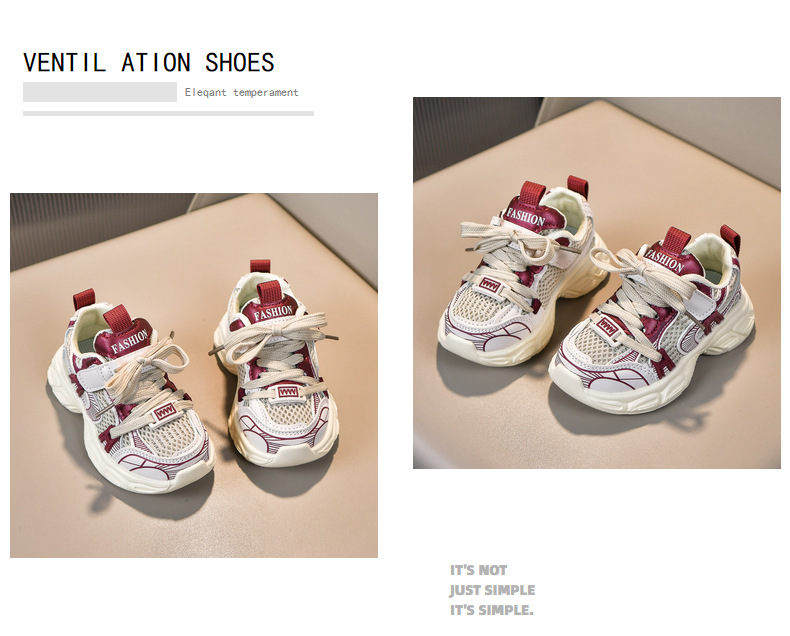Click red lace tag on right photo's lower shoe
This screenshot has height=636, width=790.
608,327
